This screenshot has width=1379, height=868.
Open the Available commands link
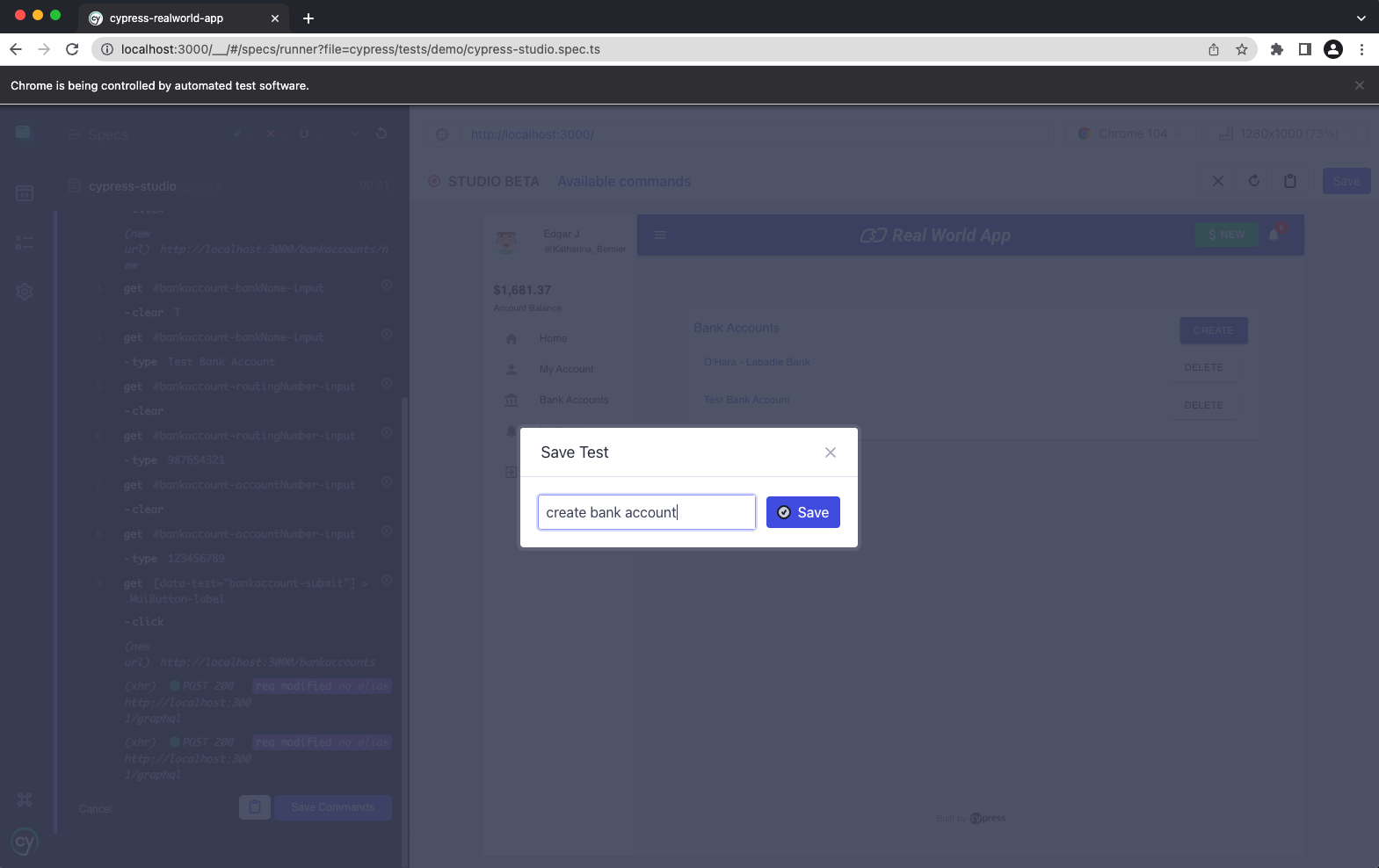pos(624,181)
